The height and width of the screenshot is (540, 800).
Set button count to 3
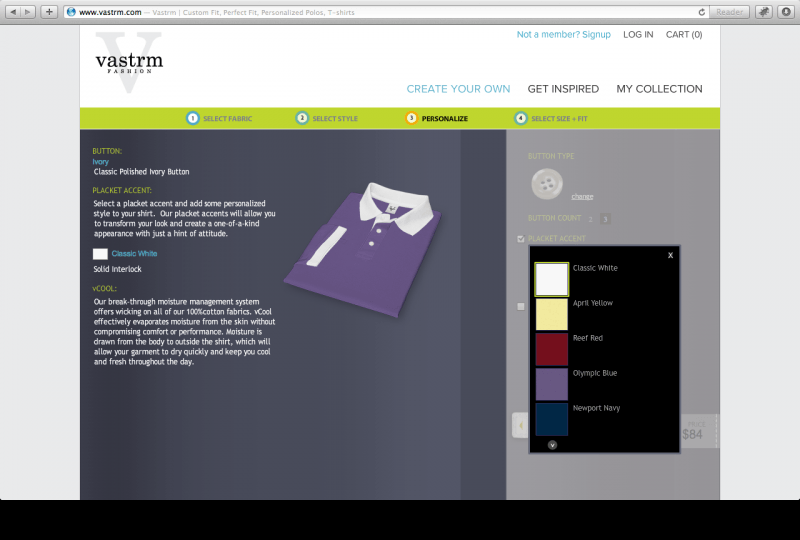coord(605,219)
